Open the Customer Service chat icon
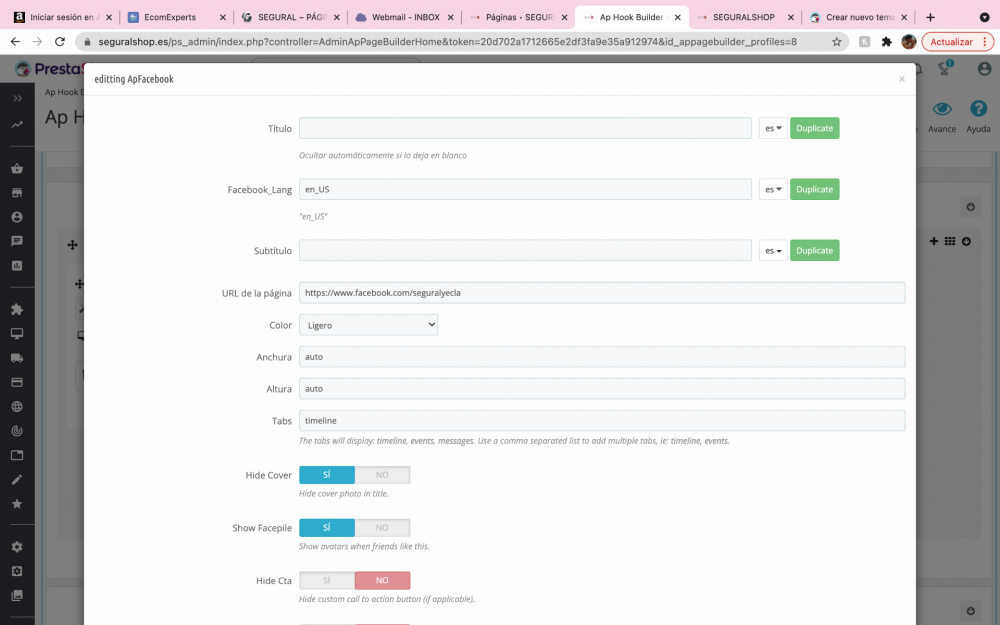This screenshot has width=1000, height=625. [x=17, y=241]
